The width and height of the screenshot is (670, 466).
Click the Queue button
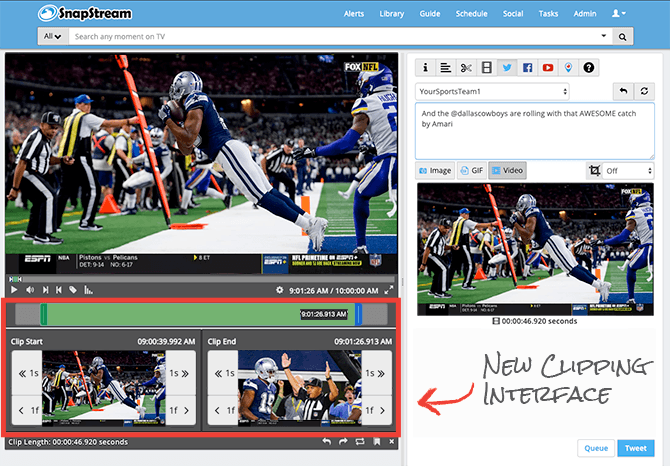coord(594,449)
